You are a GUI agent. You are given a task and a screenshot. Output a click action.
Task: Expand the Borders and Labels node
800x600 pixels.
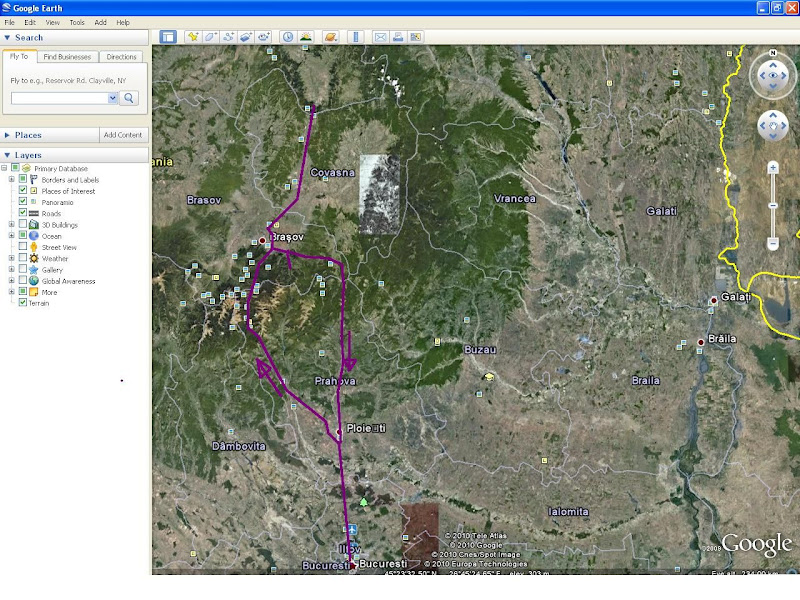[11, 179]
